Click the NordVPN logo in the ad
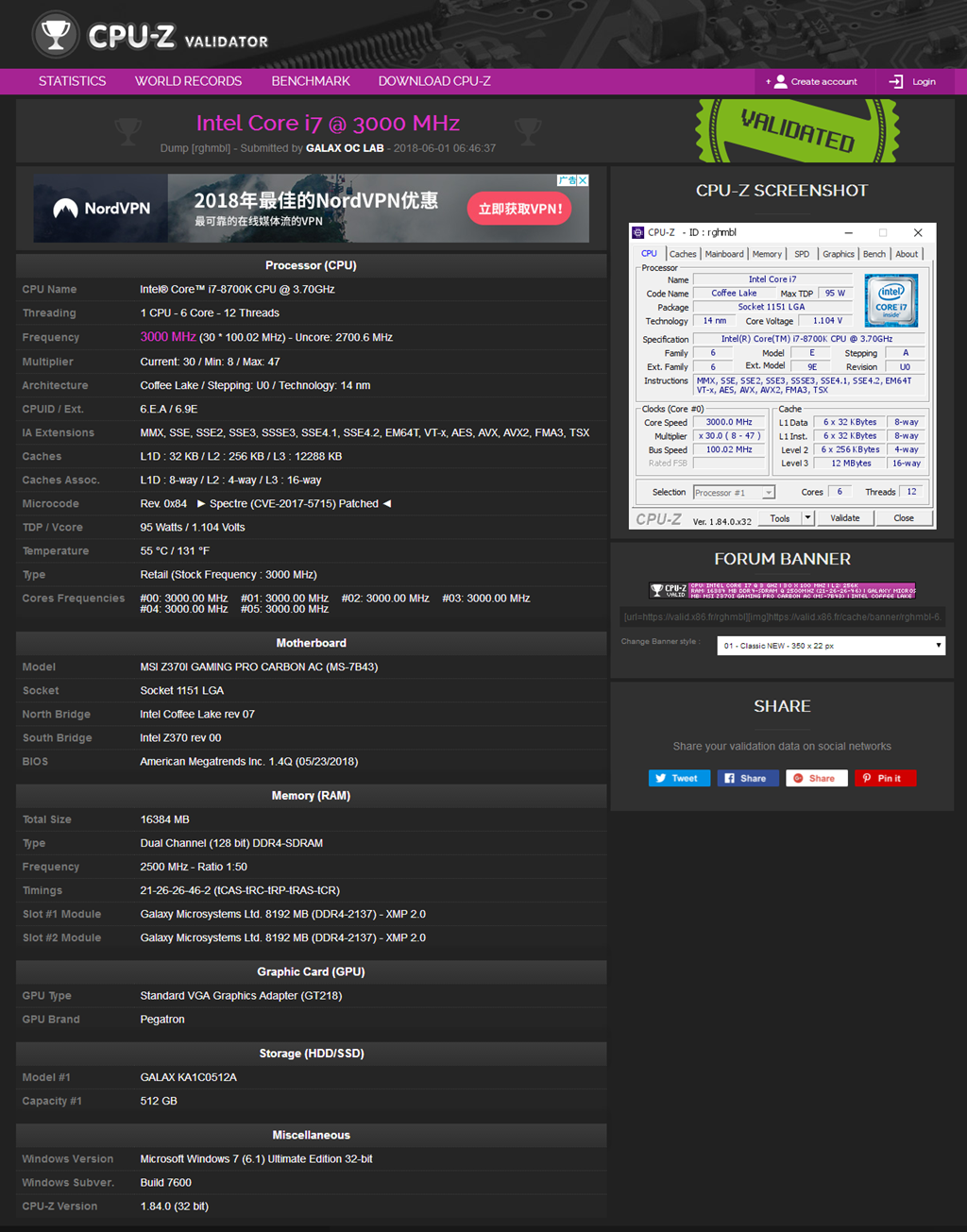 coord(101,209)
